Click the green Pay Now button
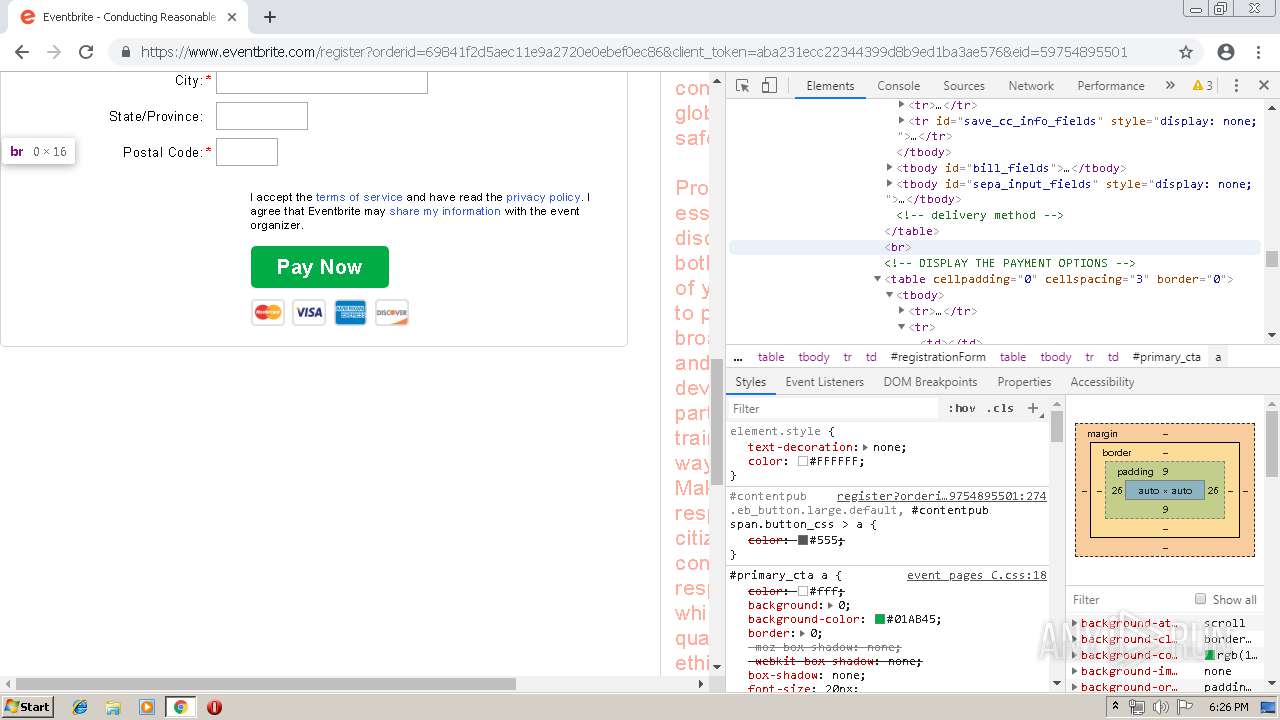The width and height of the screenshot is (1280, 720). click(319, 267)
